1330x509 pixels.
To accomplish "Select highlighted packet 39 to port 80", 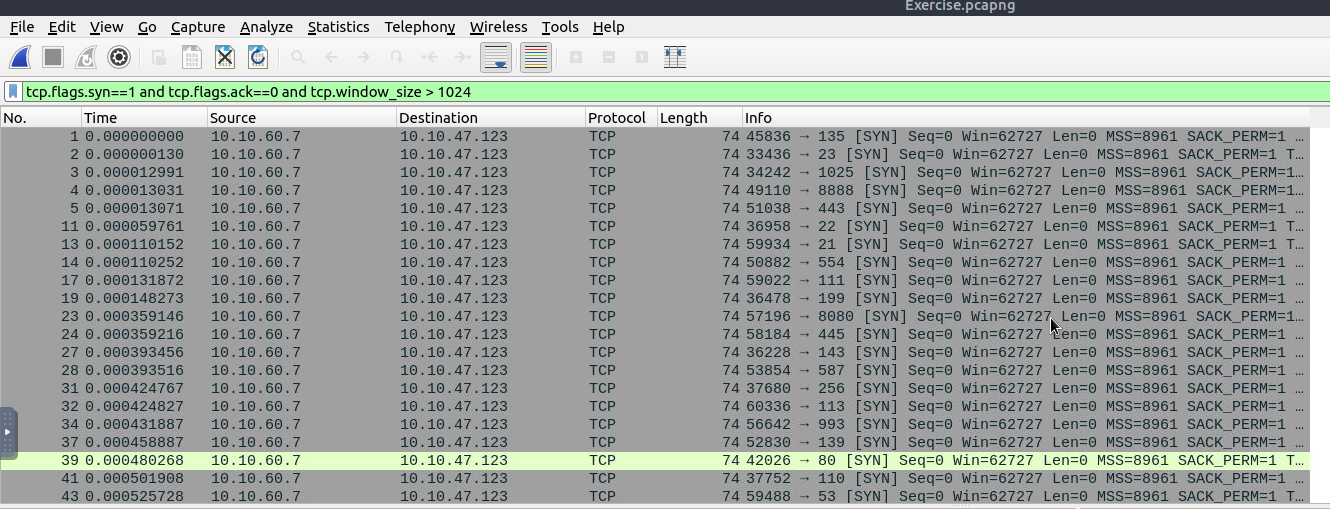I will [653, 461].
